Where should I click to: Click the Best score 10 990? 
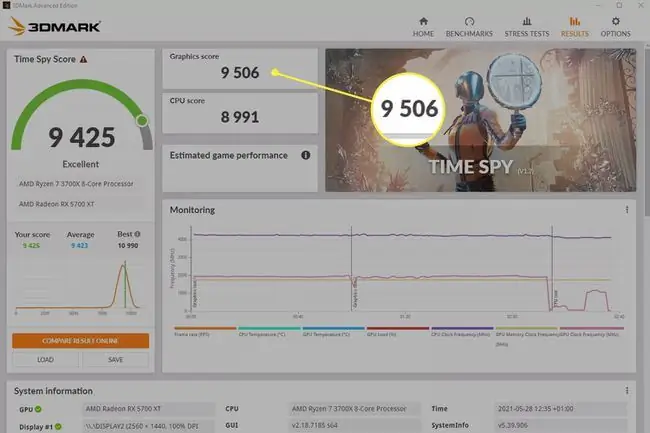tap(128, 245)
